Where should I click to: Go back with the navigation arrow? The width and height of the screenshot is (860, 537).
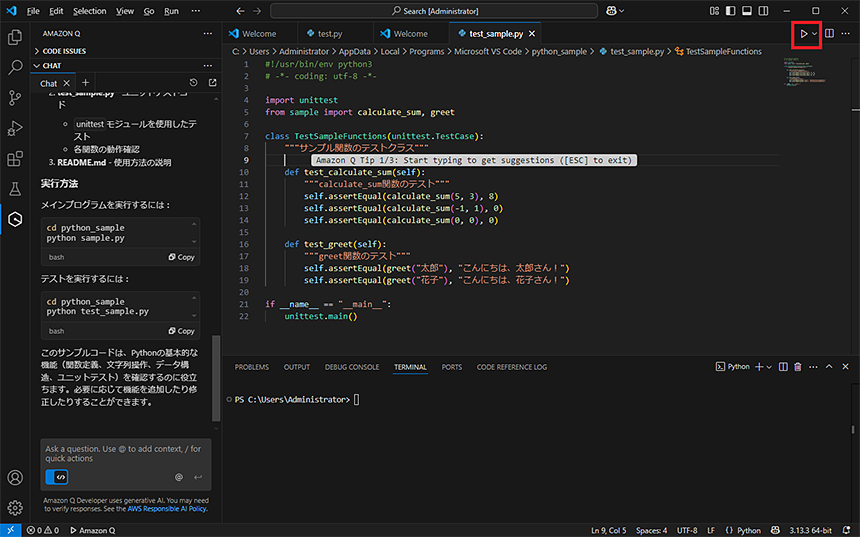tap(240, 11)
